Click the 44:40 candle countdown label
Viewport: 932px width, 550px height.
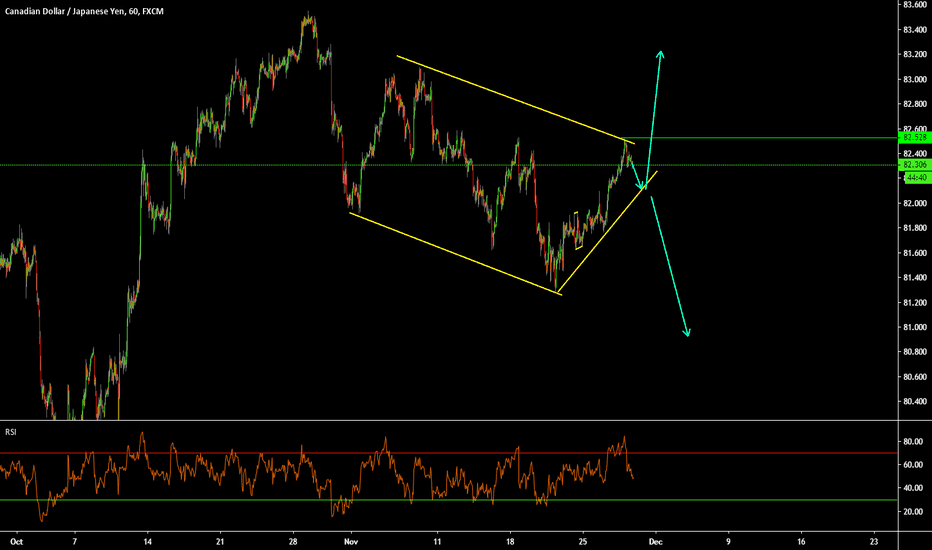[x=916, y=177]
